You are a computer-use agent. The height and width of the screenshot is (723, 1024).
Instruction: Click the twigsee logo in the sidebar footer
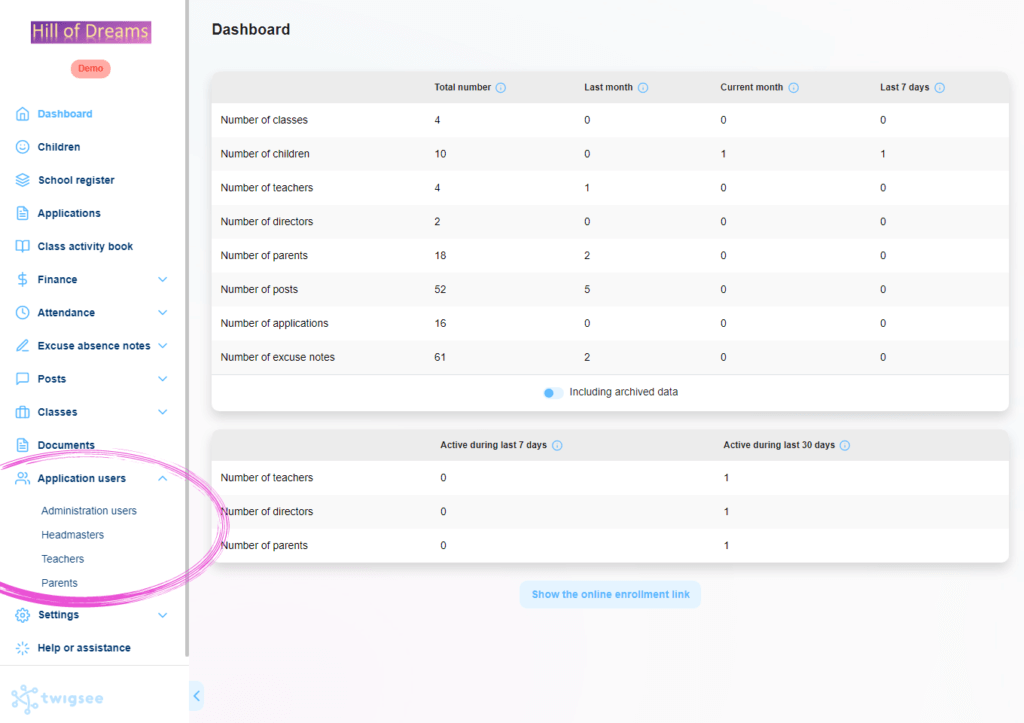click(57, 699)
